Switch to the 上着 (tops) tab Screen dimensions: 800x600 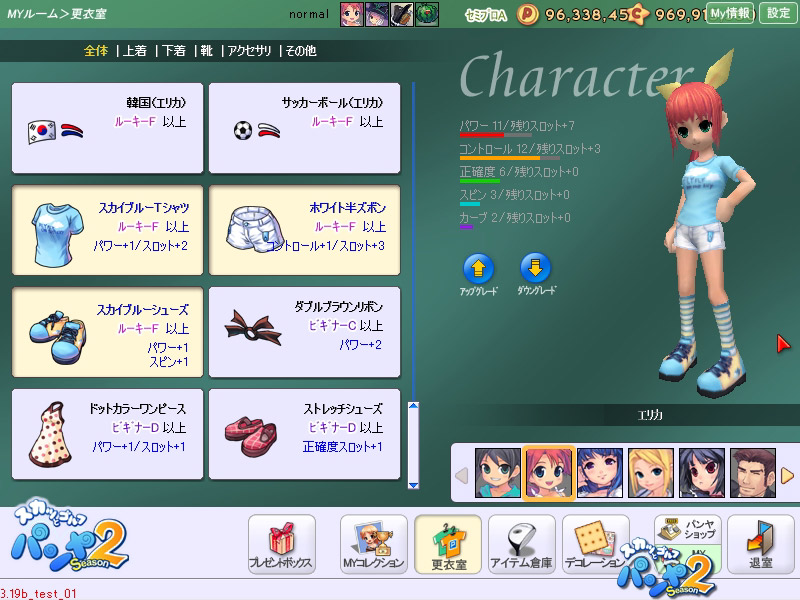point(134,51)
